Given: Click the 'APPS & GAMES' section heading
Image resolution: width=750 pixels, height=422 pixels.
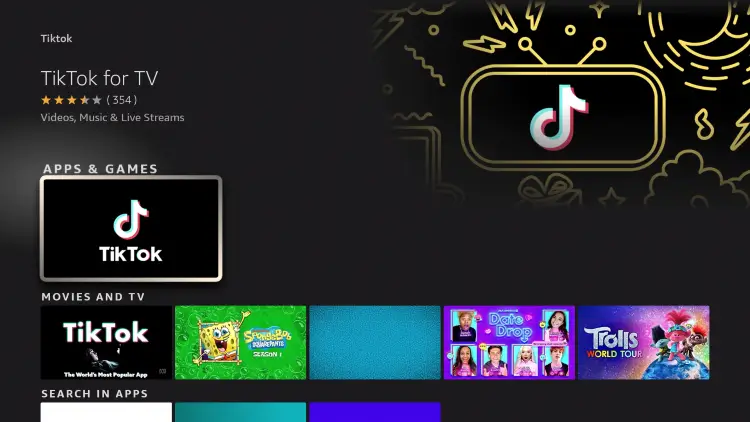Looking at the screenshot, I should pyautogui.click(x=100, y=169).
